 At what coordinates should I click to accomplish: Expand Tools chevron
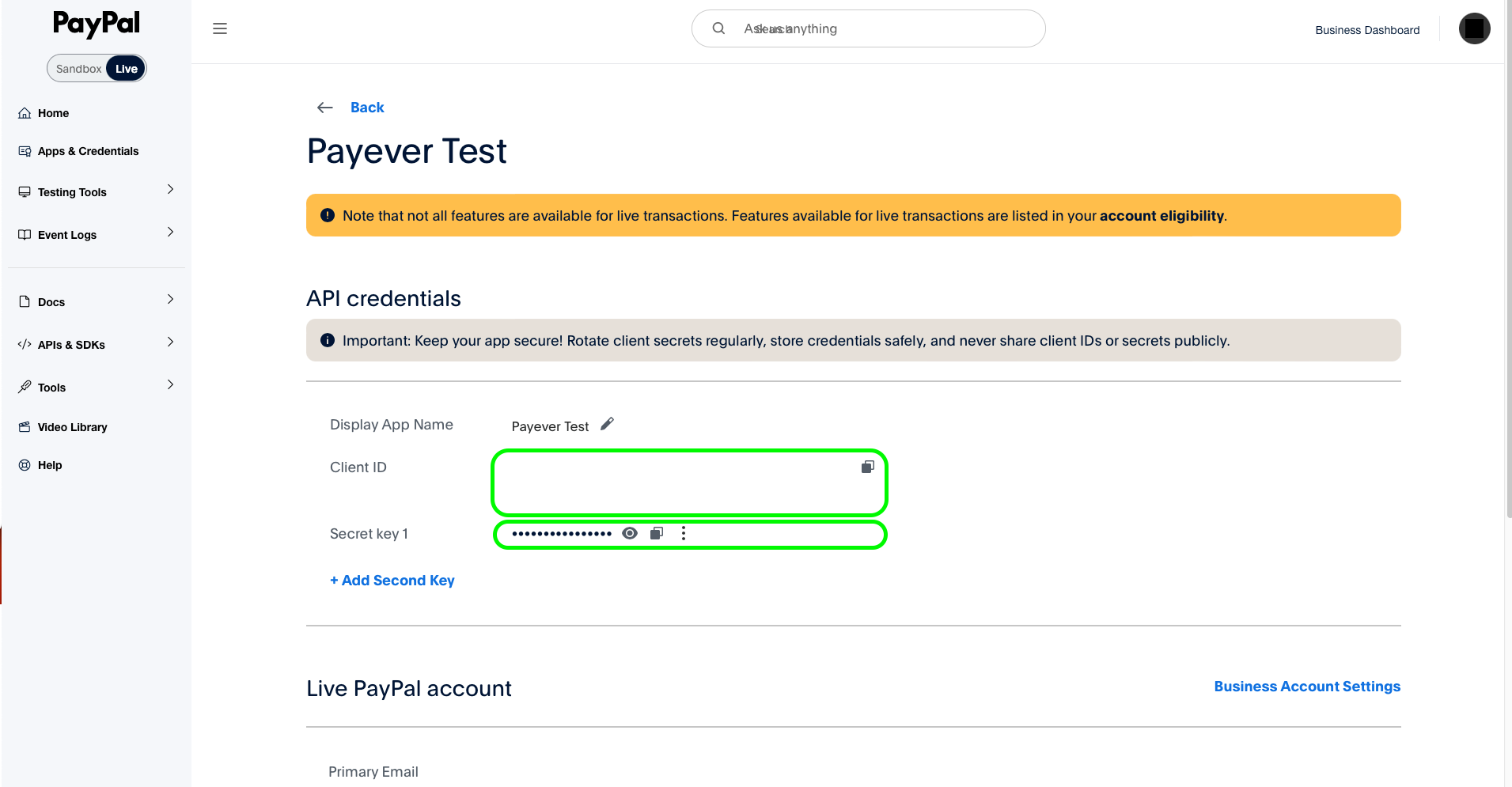pos(170,384)
